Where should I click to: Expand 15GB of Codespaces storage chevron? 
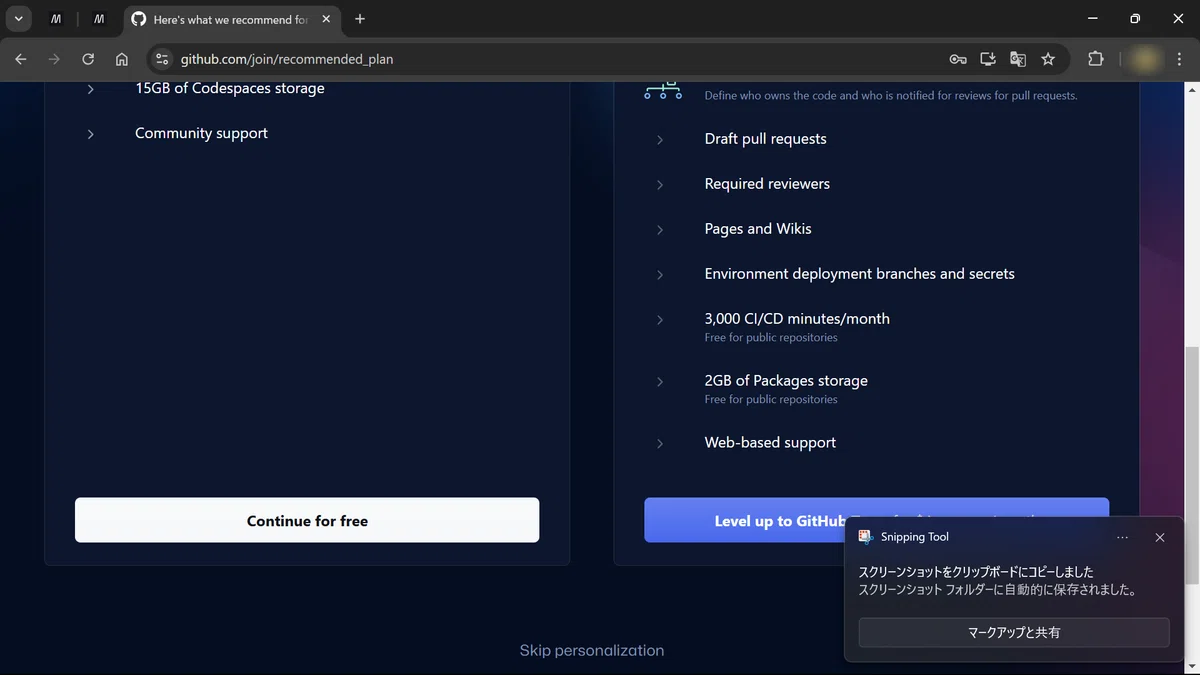point(90,89)
